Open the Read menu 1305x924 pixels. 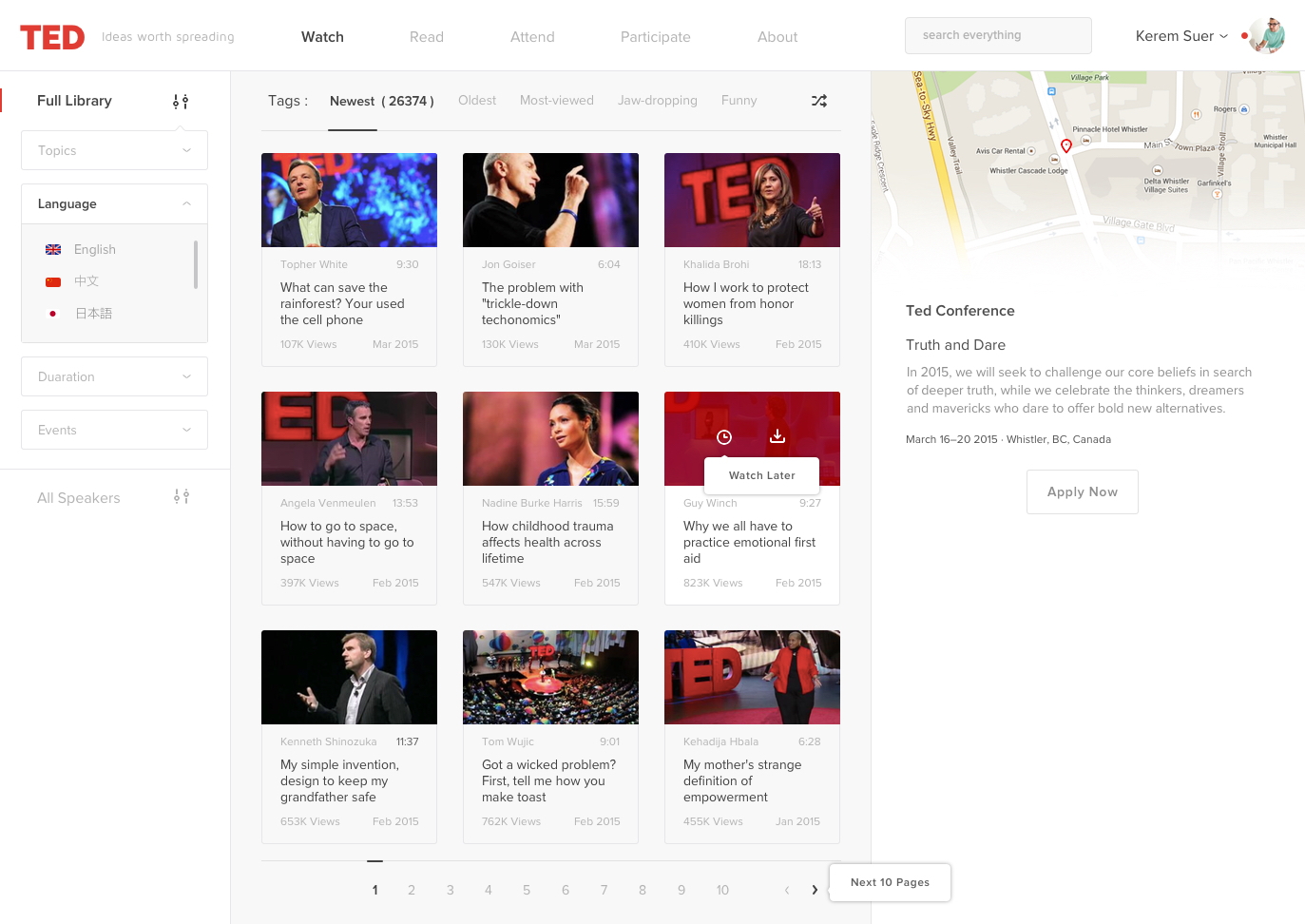(x=427, y=37)
